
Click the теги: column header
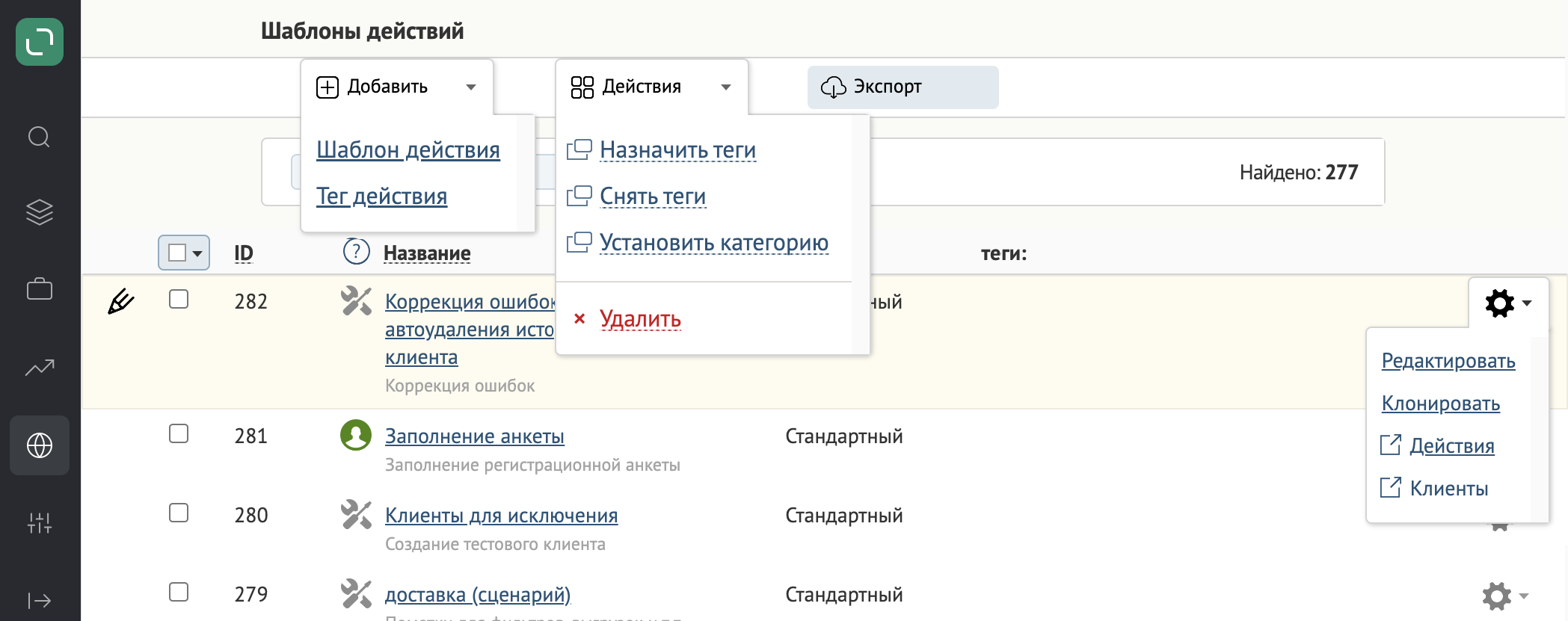1003,253
